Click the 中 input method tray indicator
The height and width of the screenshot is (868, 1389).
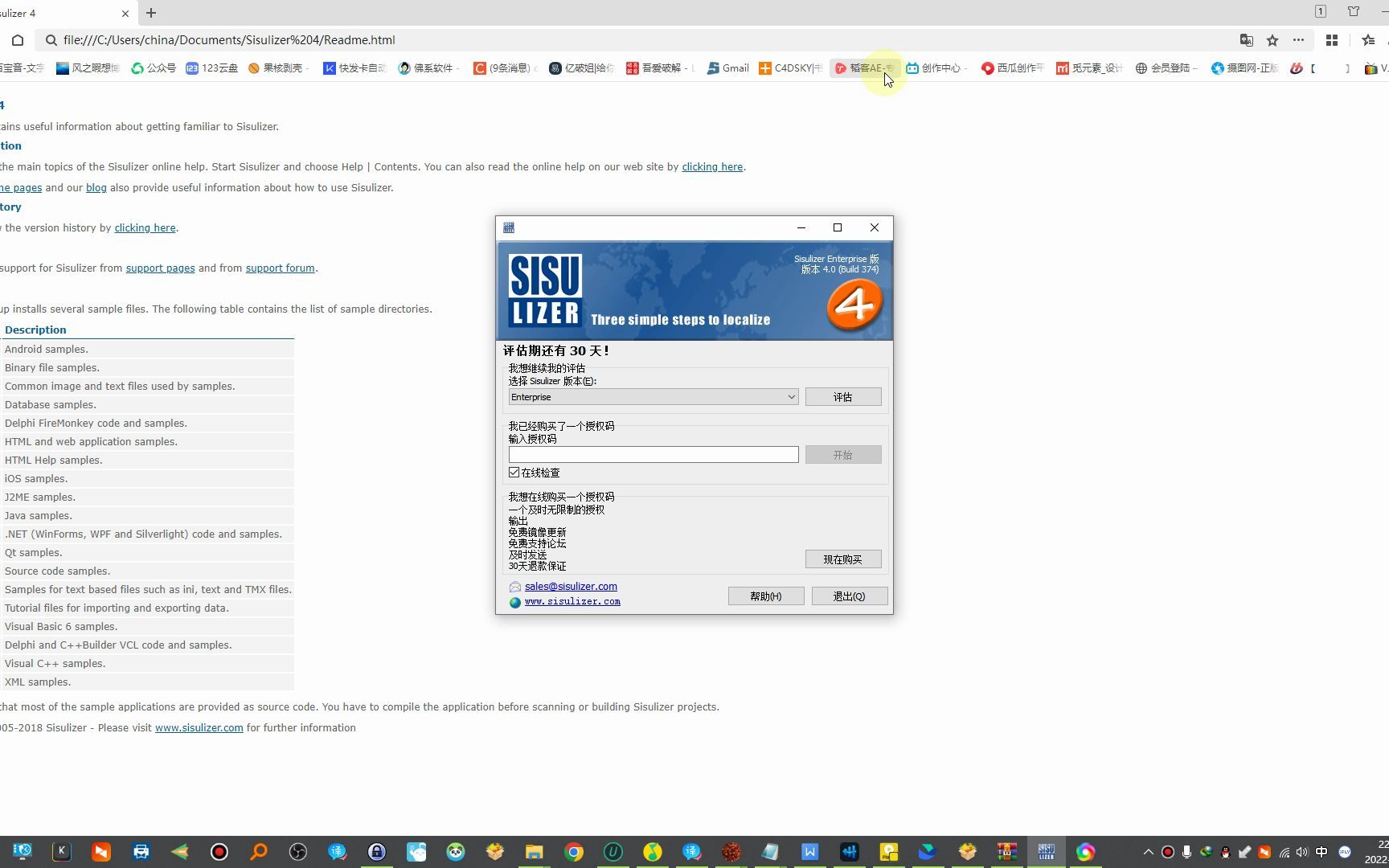click(x=1321, y=852)
